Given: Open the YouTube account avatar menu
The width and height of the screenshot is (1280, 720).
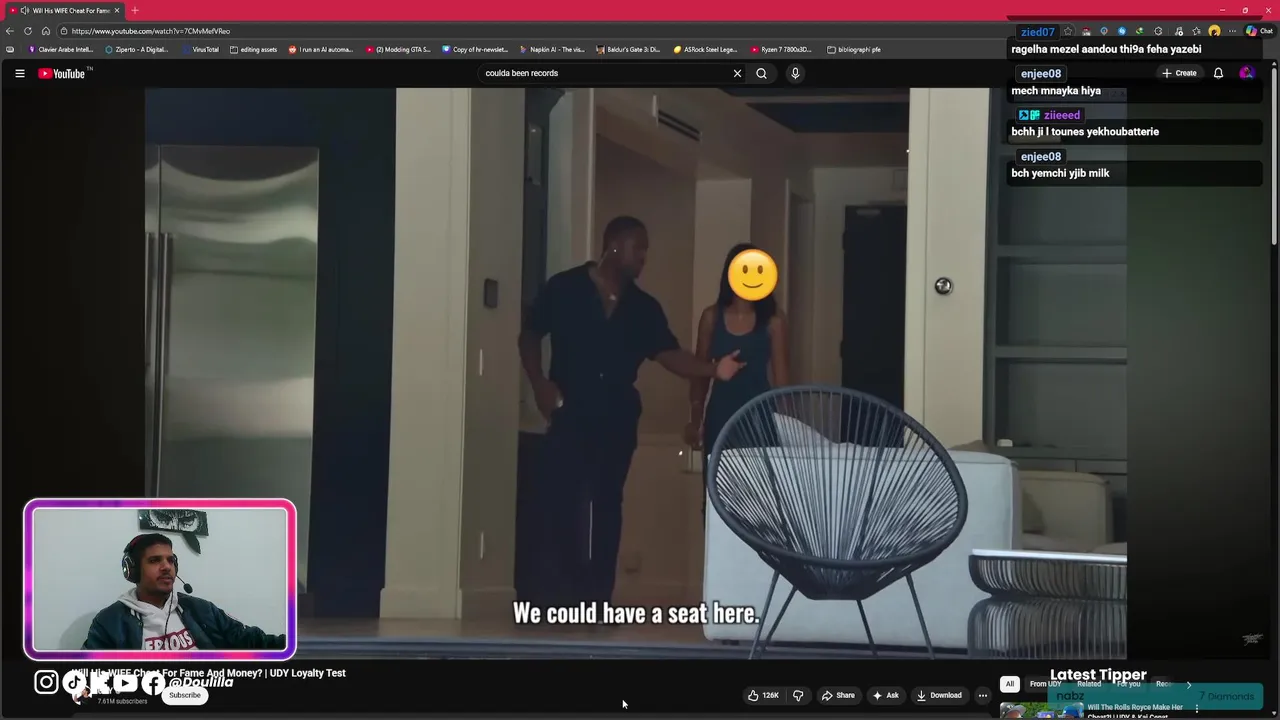Looking at the screenshot, I should click(1246, 73).
